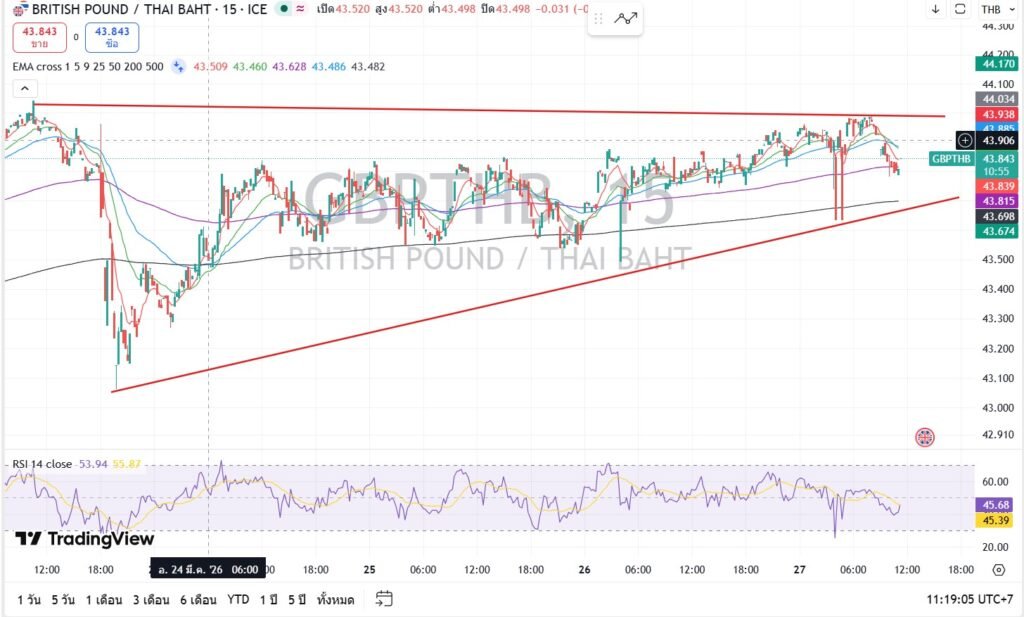Click the drag handle of the floating toolbar
The width and height of the screenshot is (1024, 617).
click(600, 18)
